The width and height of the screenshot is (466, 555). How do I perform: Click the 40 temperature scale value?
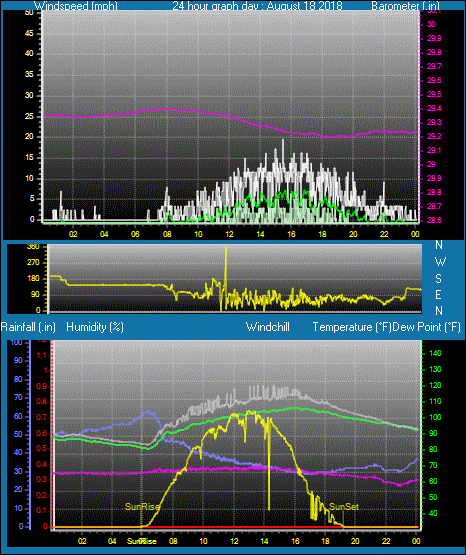pos(433,513)
